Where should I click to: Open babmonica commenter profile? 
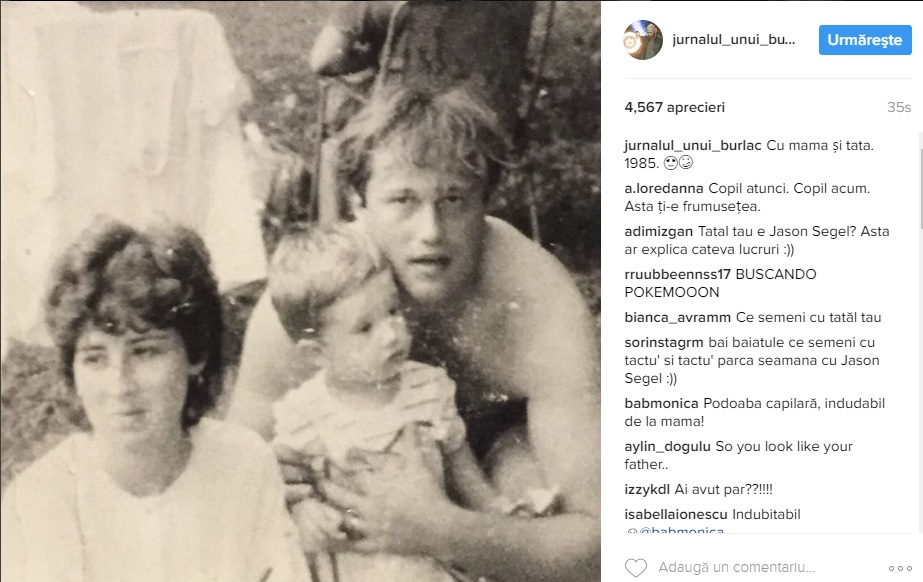click(x=662, y=403)
